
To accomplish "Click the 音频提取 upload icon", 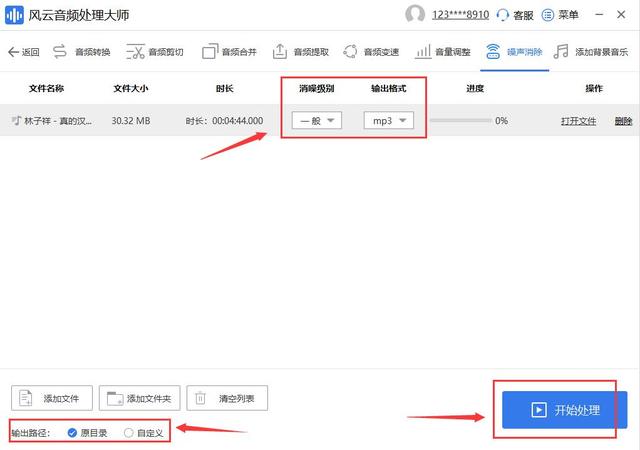I will coord(280,52).
